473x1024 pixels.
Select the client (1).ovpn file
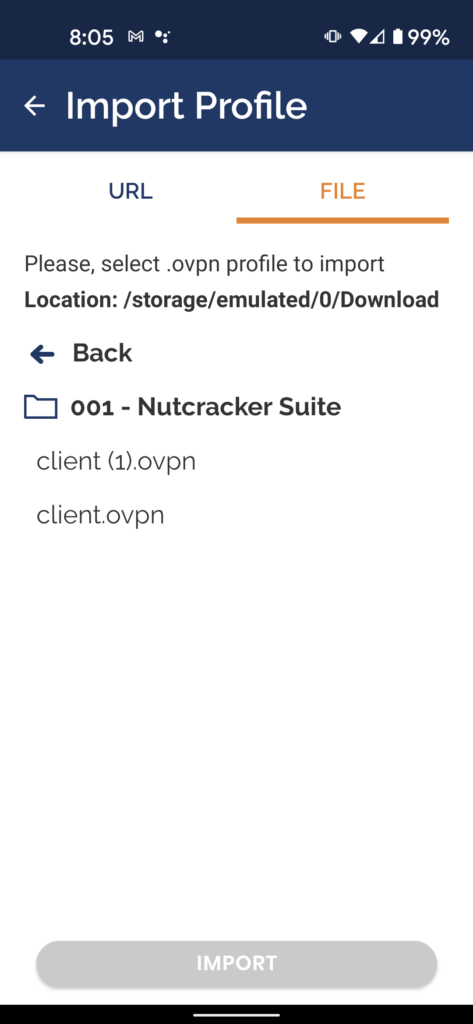(116, 462)
